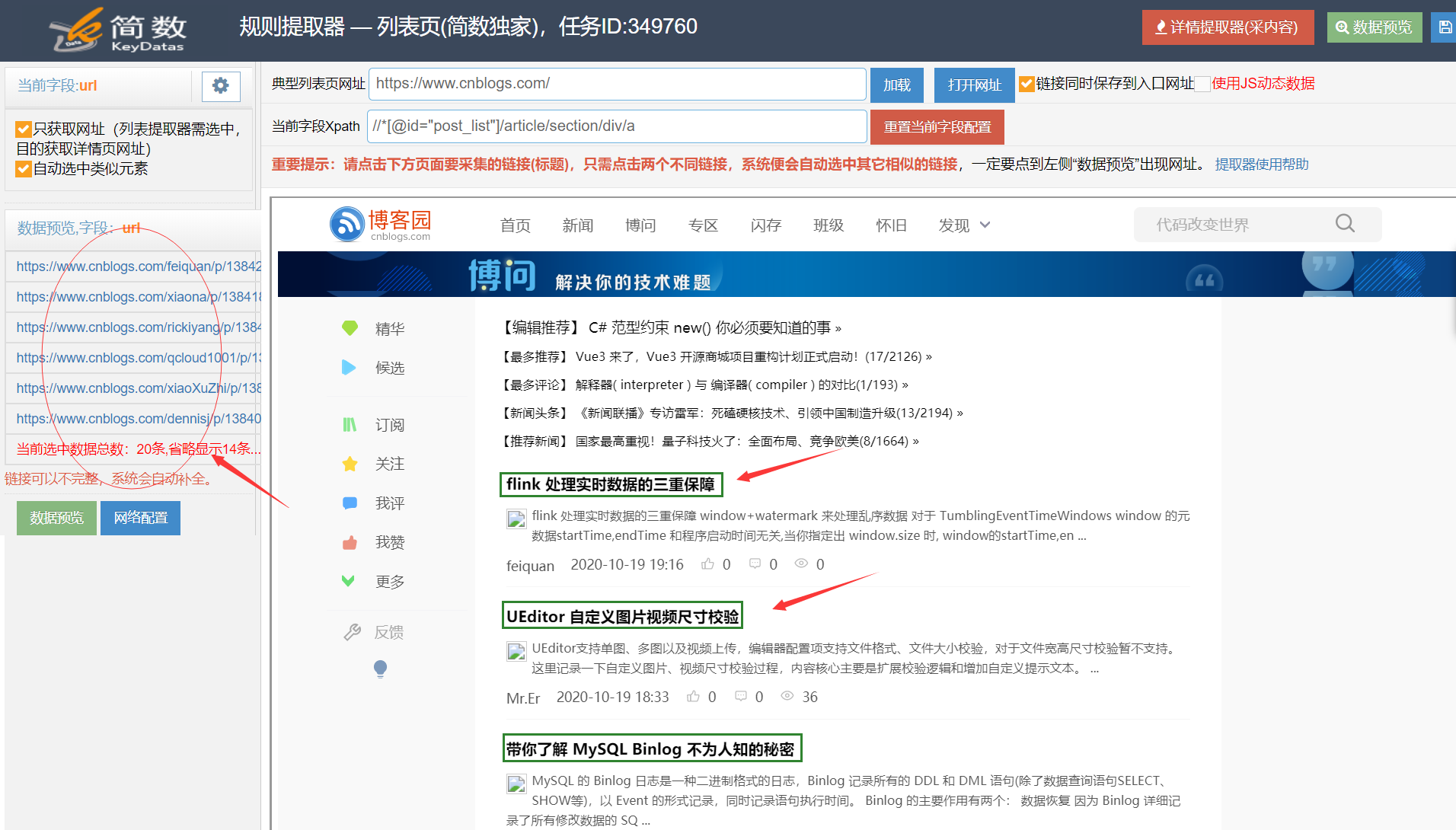The width and height of the screenshot is (1456, 830).
Task: Open 班级 nav item
Action: click(829, 225)
